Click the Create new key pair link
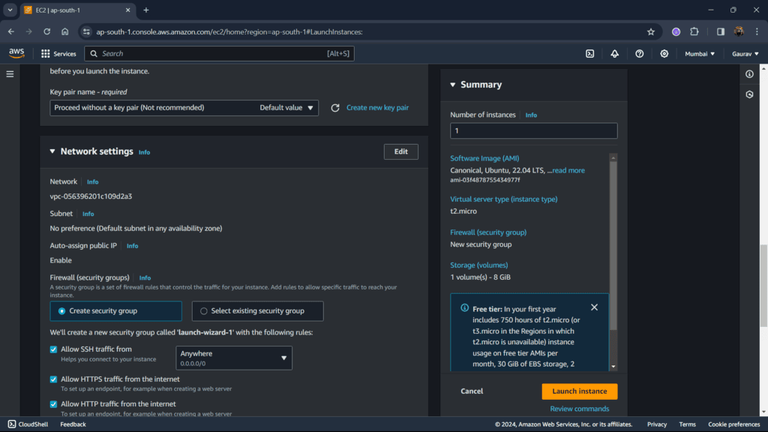This screenshot has width=768, height=432. tap(378, 108)
